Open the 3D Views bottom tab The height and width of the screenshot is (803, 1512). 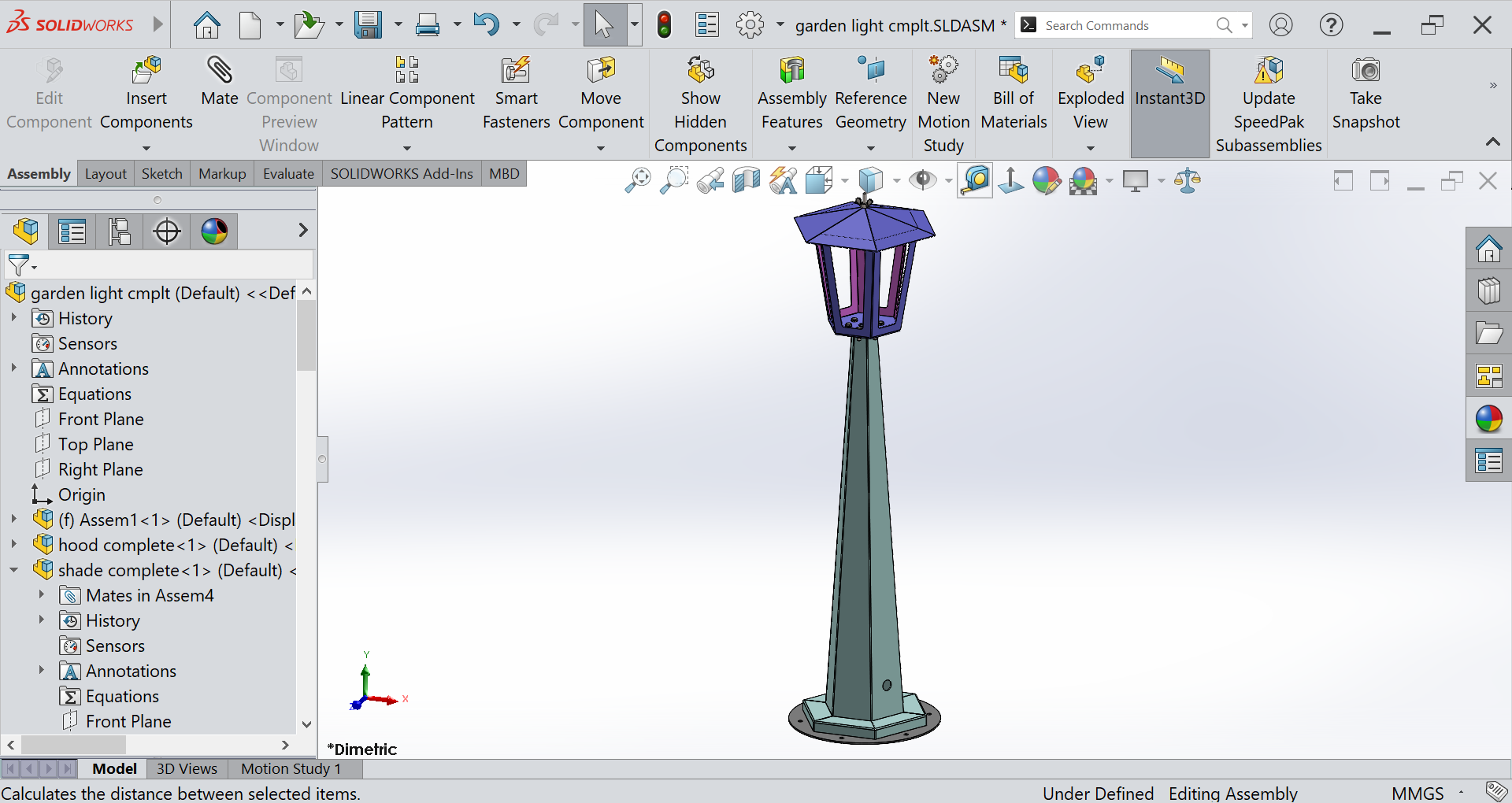click(x=187, y=769)
